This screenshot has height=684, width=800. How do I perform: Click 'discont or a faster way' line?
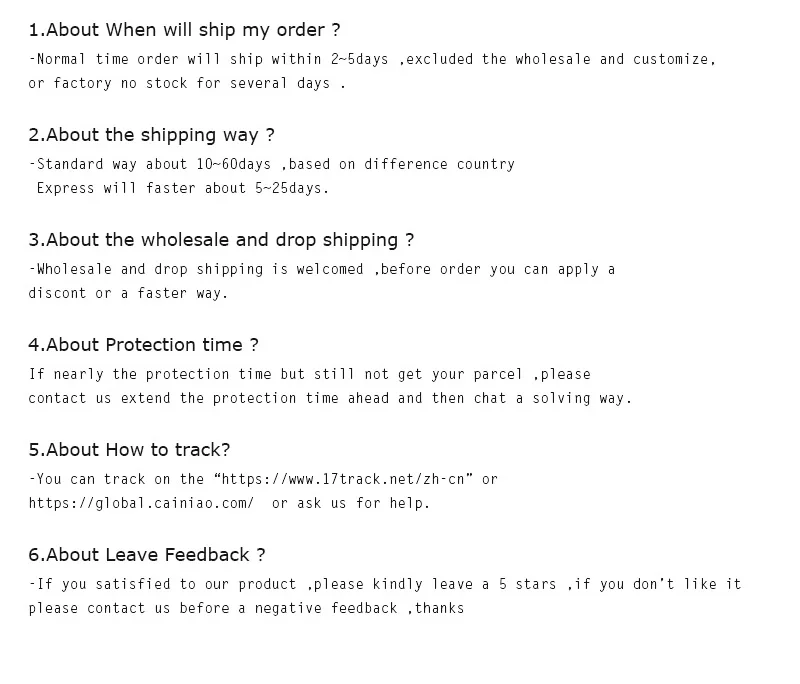pos(128,293)
